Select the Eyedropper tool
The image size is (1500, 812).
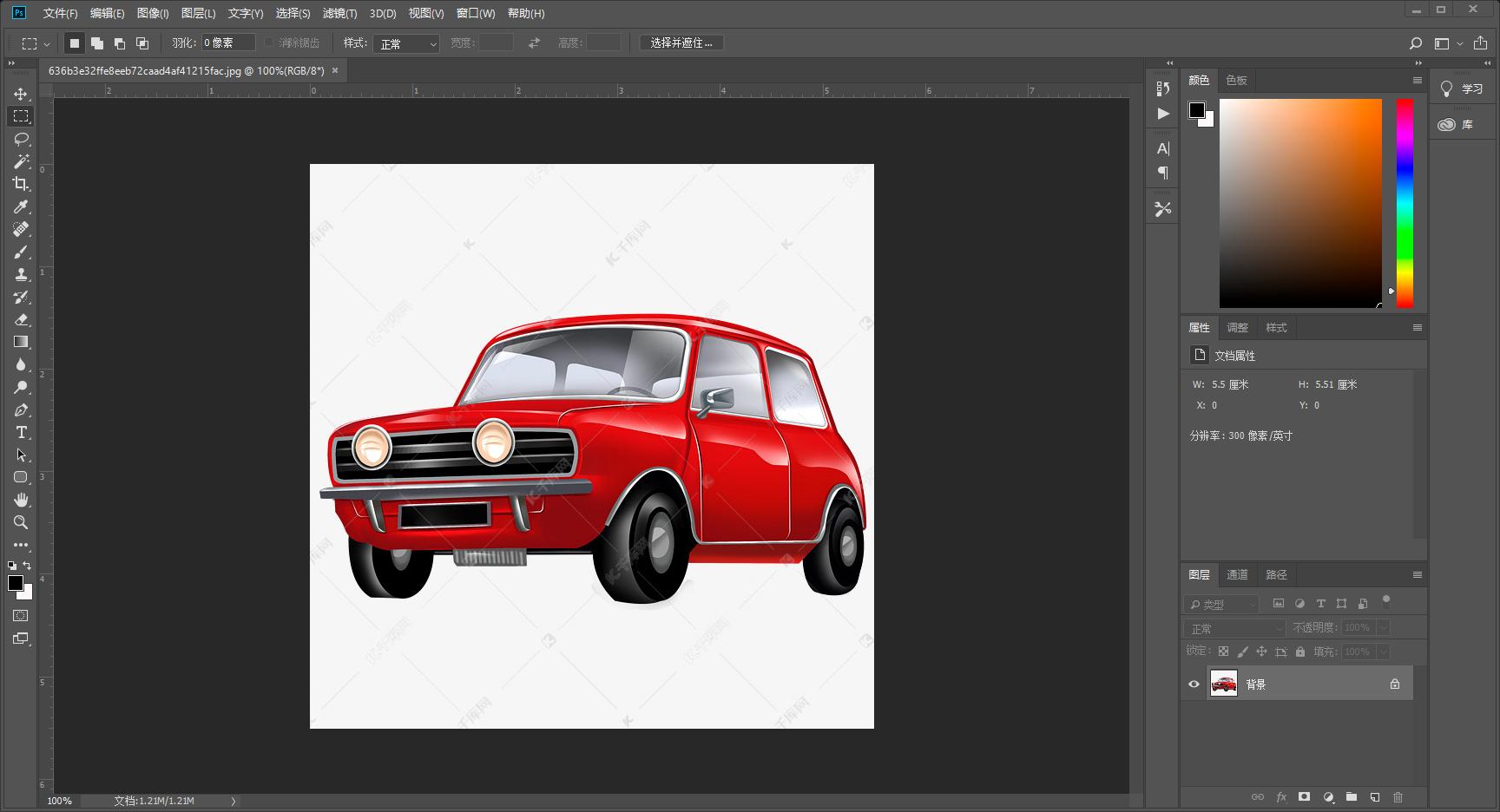(x=21, y=206)
